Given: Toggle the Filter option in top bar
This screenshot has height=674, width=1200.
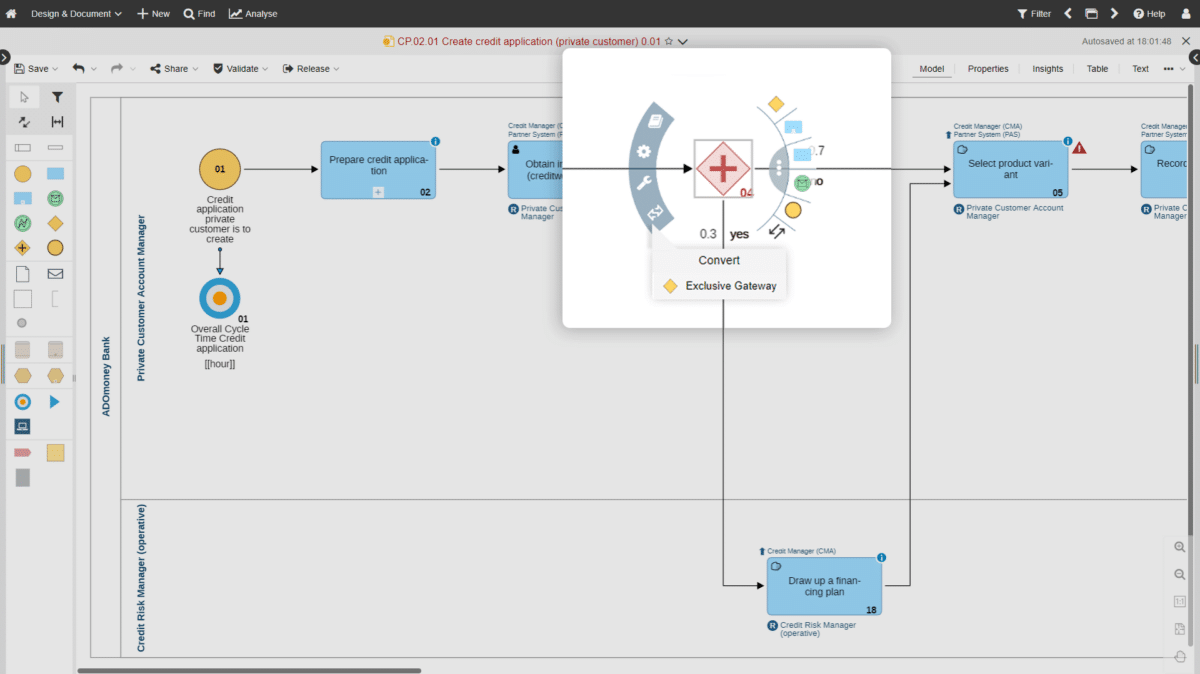Looking at the screenshot, I should (x=1034, y=14).
